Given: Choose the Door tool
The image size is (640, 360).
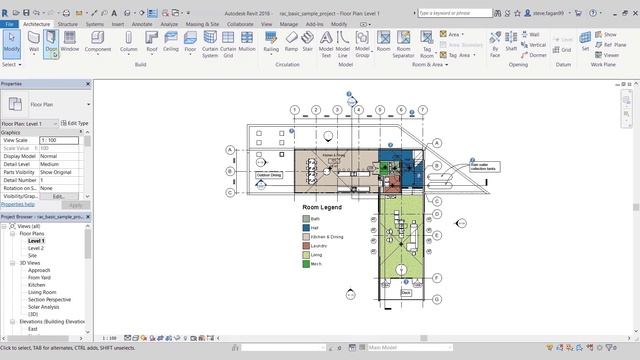Looking at the screenshot, I should click(51, 42).
